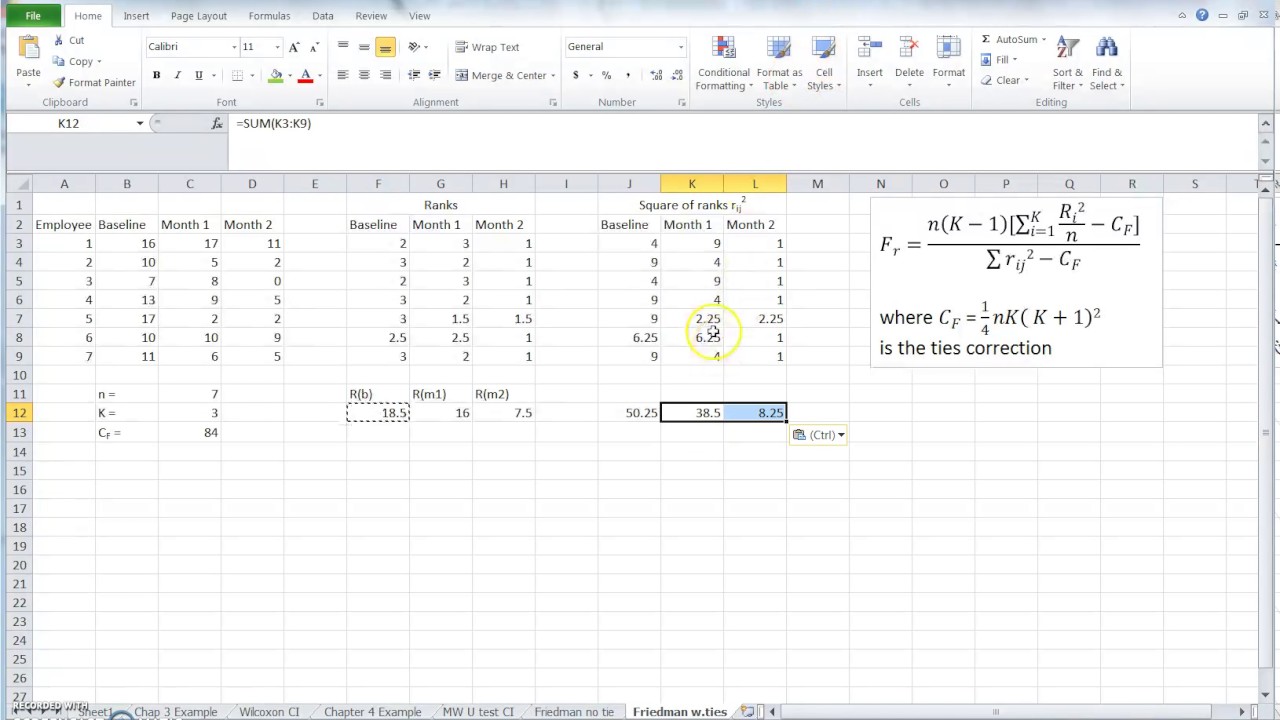Open the Name Box dropdown arrow
The image size is (1280, 720).
click(x=139, y=123)
